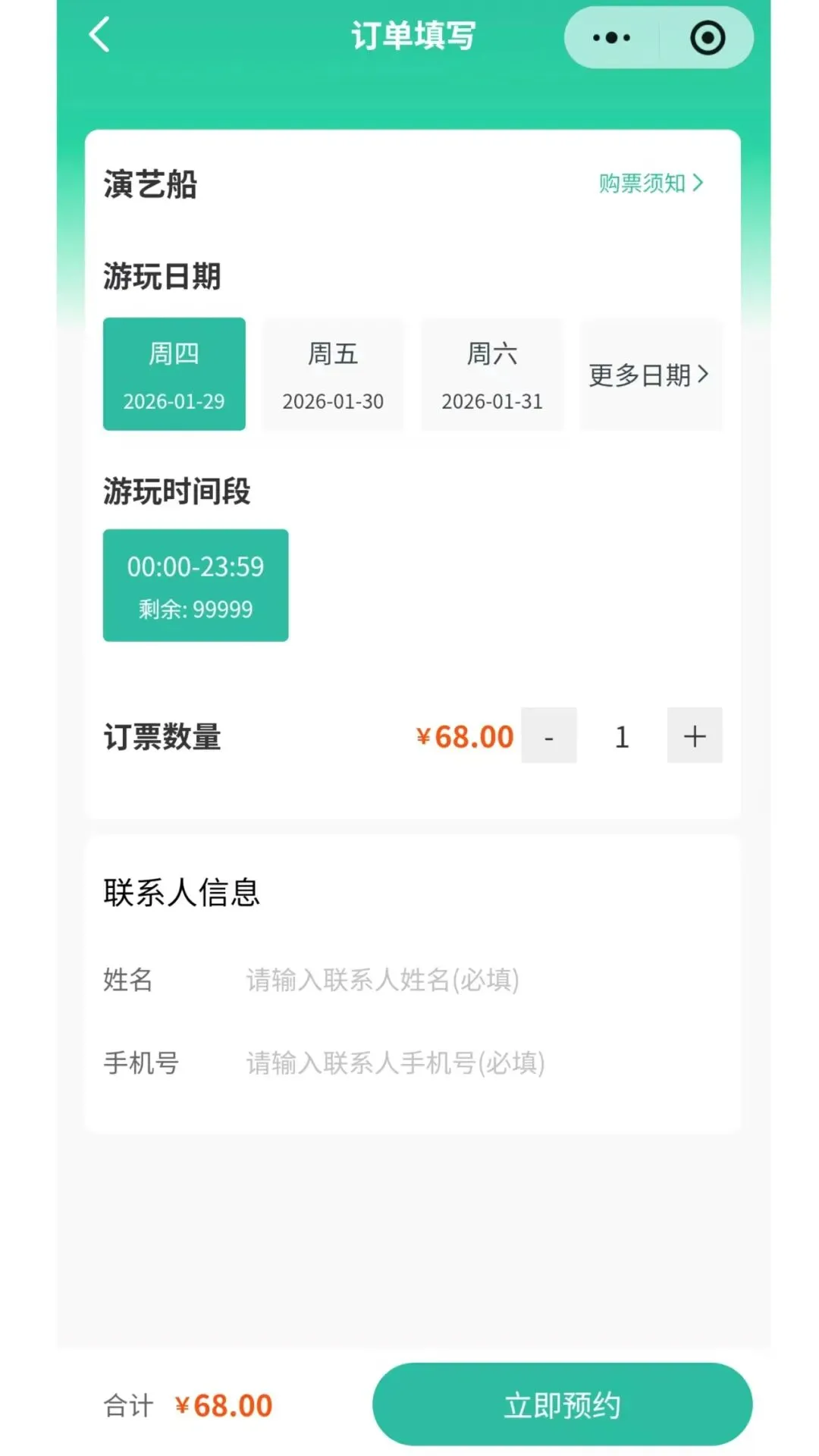Tap the 演艺船 product title
Screen dimensions: 819x1456
(x=150, y=184)
